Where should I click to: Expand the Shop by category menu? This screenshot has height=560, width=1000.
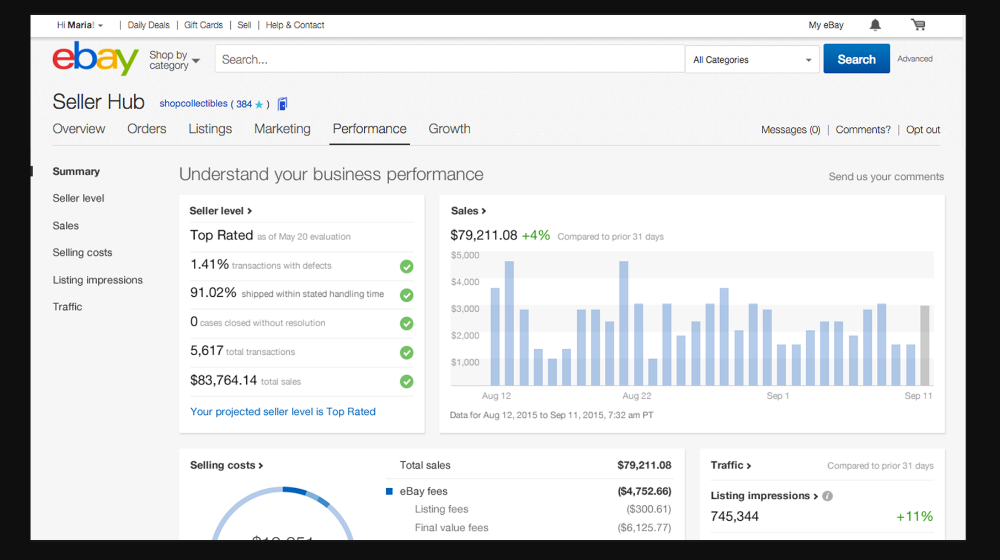tap(174, 60)
